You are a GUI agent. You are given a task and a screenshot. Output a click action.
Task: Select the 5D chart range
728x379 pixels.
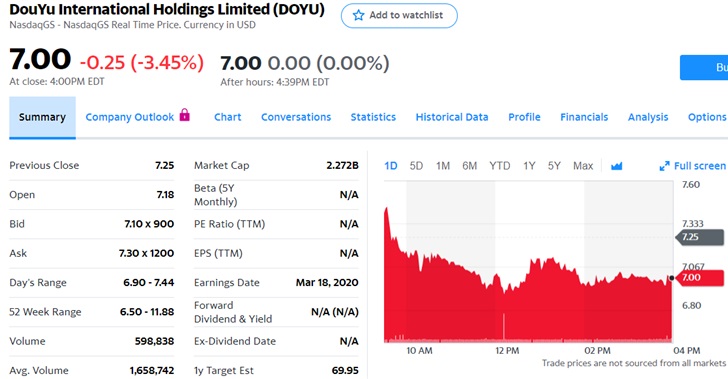tap(416, 166)
